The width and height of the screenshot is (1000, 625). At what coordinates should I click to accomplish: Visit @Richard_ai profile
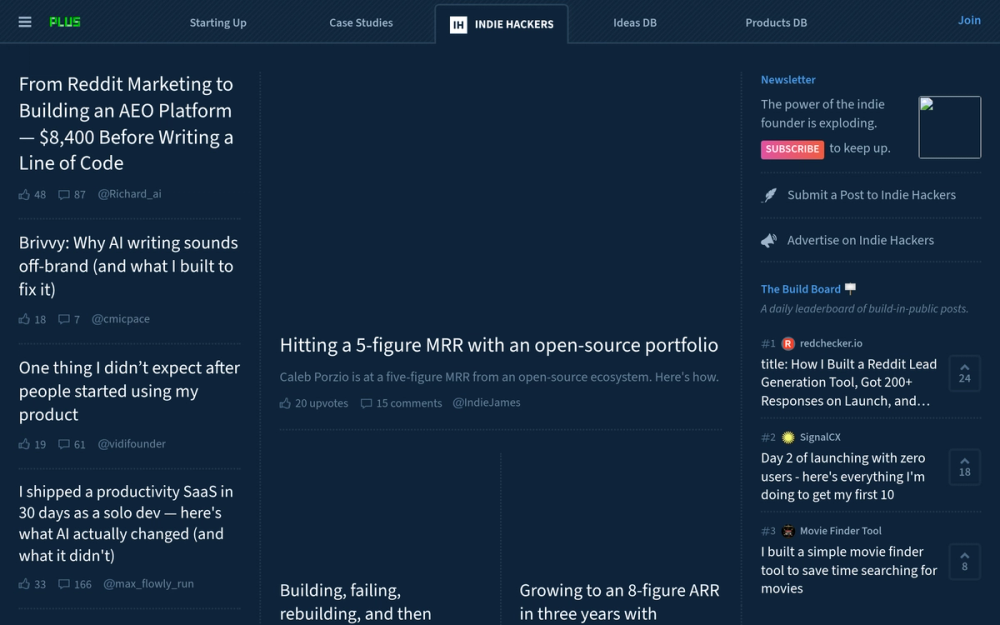tap(129, 194)
